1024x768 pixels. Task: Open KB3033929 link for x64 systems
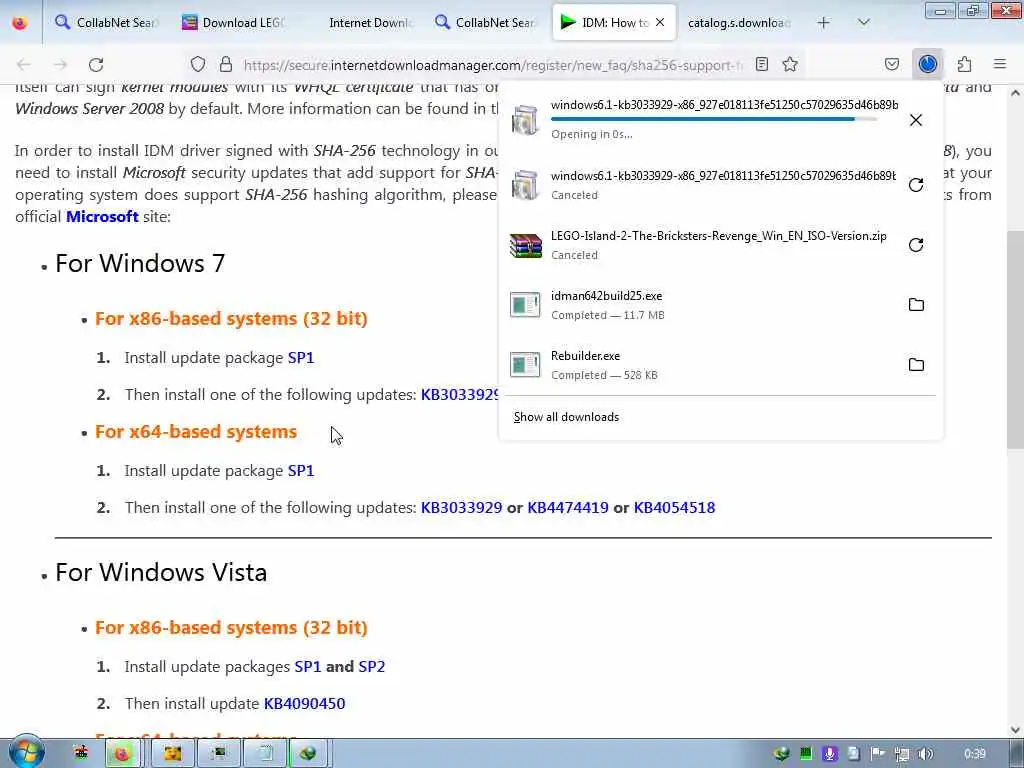[461, 507]
